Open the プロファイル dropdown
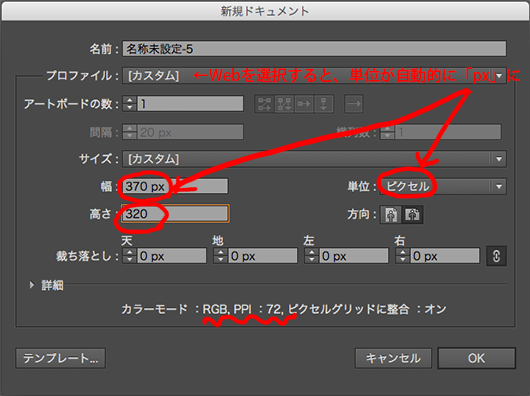The width and height of the screenshot is (530, 396). pyautogui.click(x=314, y=76)
